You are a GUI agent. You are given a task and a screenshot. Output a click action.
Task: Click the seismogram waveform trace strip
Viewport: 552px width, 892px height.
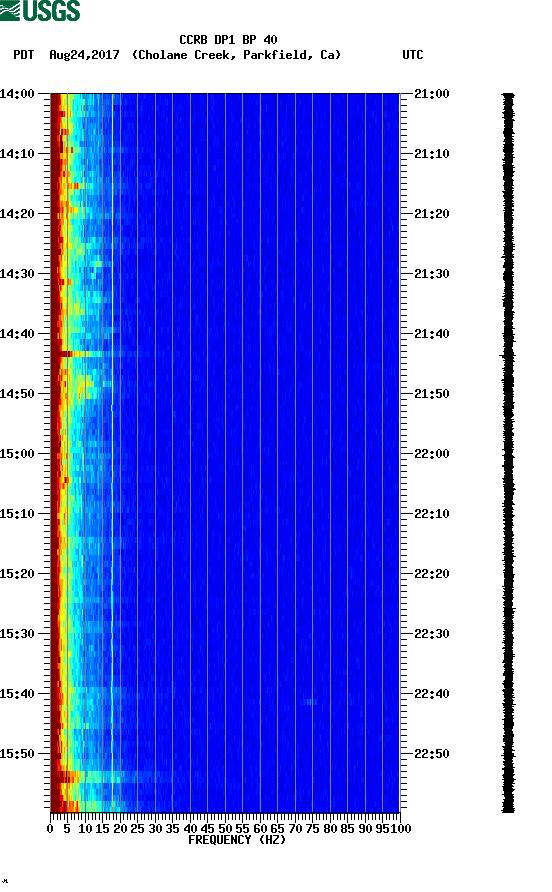pos(508,453)
